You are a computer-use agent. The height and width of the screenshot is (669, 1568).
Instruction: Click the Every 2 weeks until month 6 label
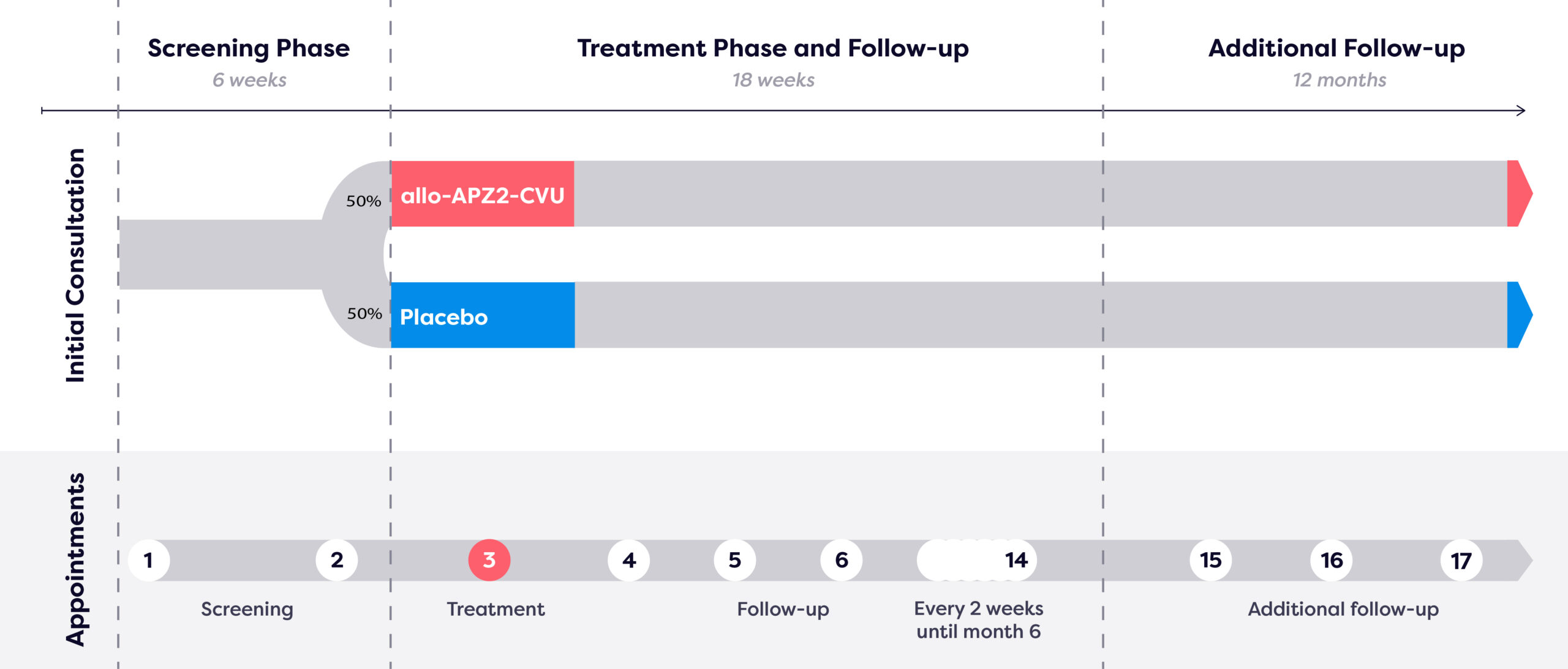979,620
